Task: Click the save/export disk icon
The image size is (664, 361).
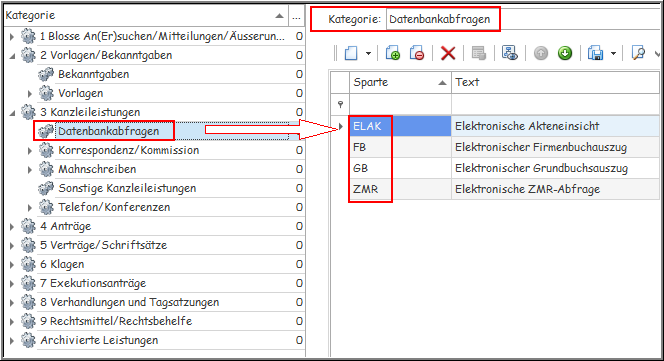Action: [x=595, y=53]
